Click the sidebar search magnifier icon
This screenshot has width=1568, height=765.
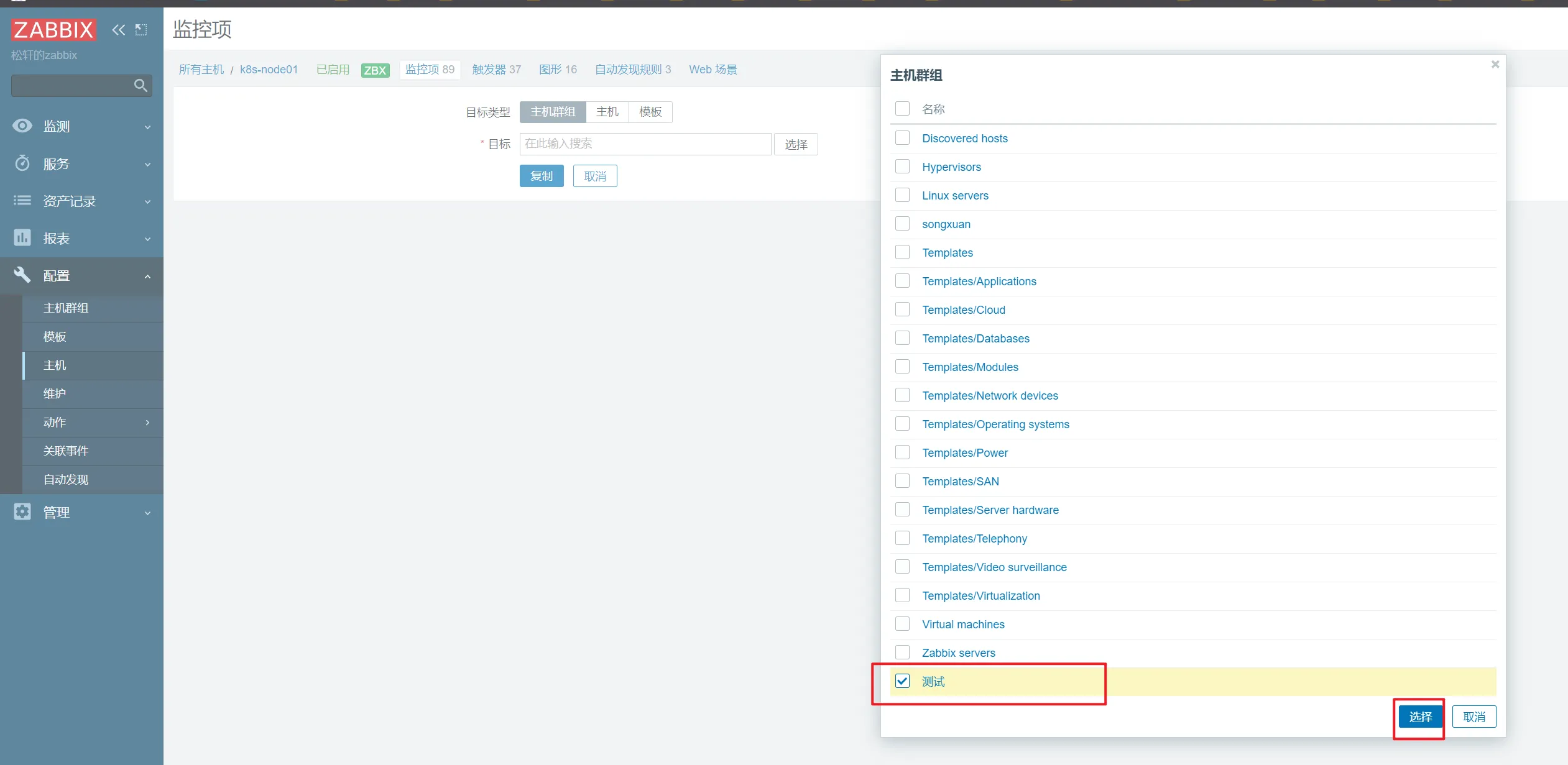click(x=141, y=85)
